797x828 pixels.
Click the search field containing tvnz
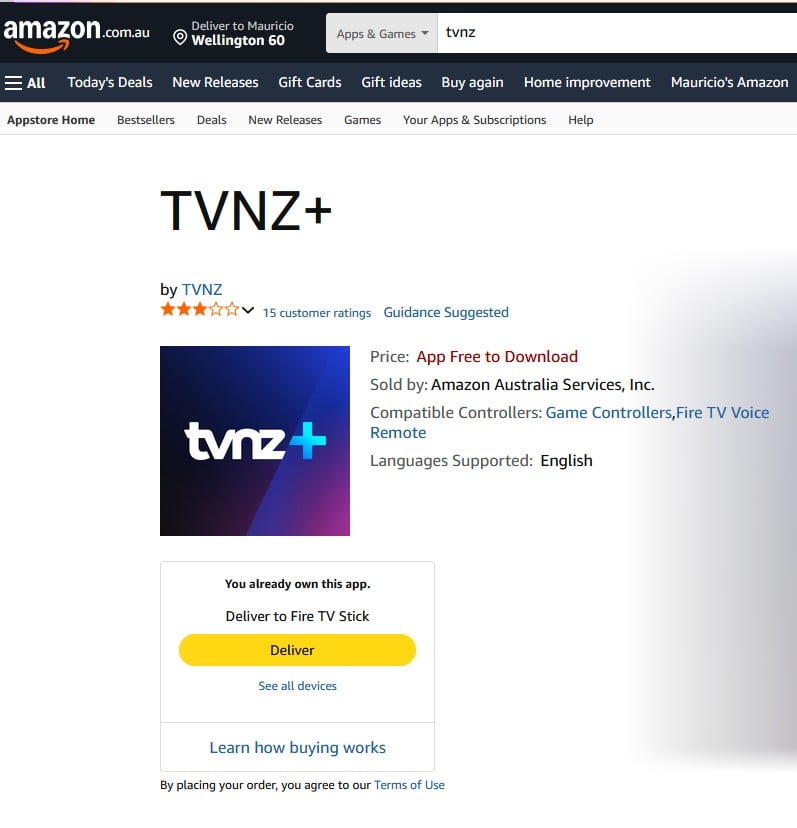pyautogui.click(x=617, y=33)
